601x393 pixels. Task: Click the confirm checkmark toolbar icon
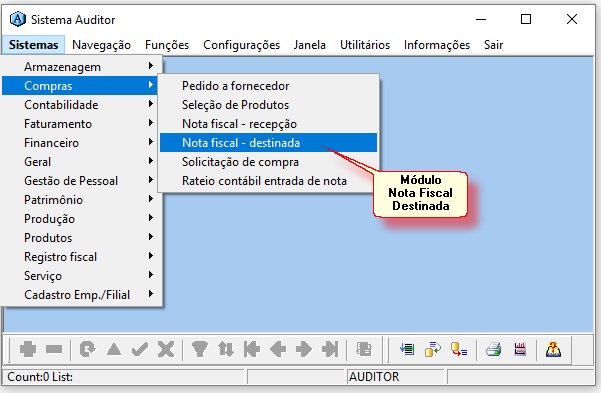point(140,349)
